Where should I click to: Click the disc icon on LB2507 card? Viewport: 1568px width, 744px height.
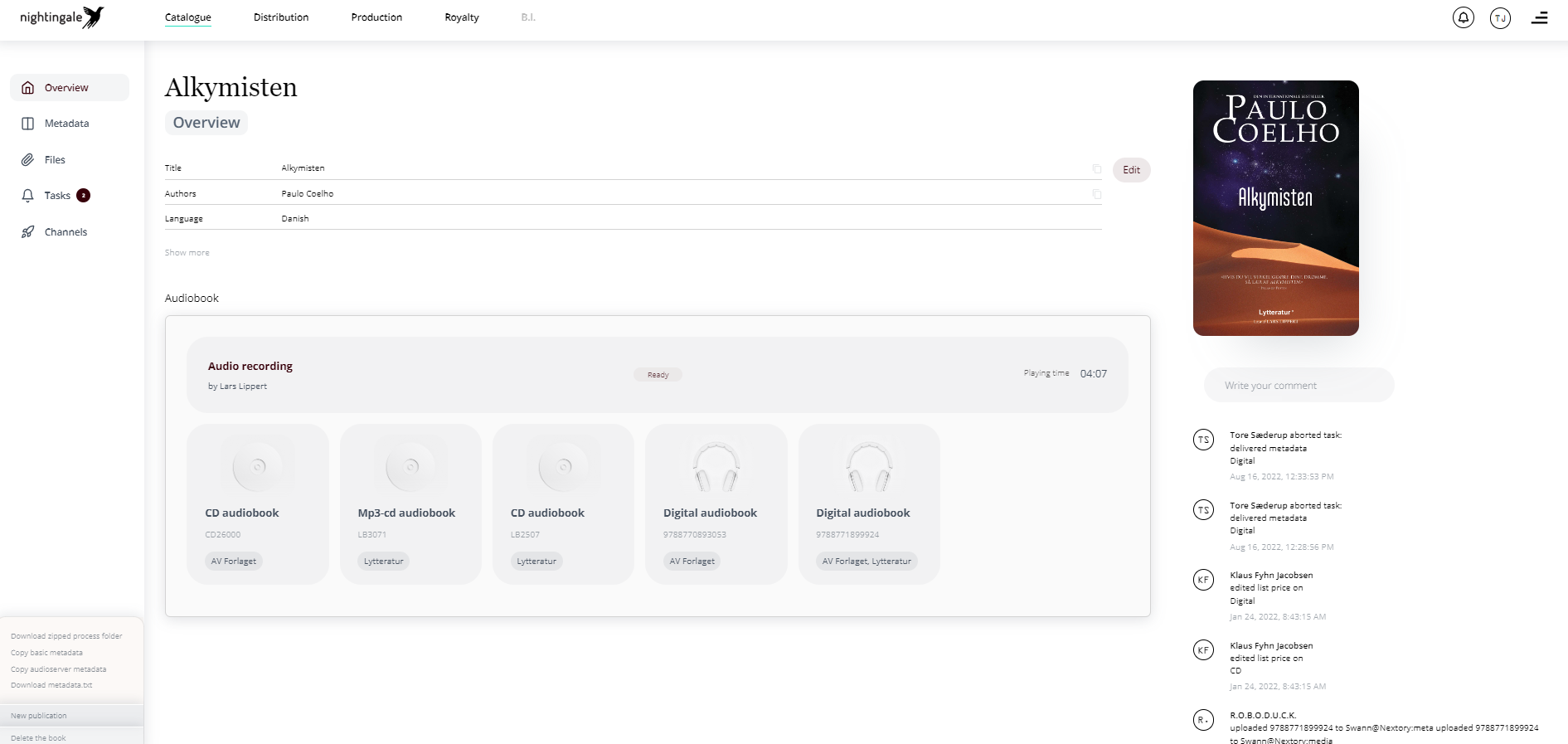coord(563,466)
